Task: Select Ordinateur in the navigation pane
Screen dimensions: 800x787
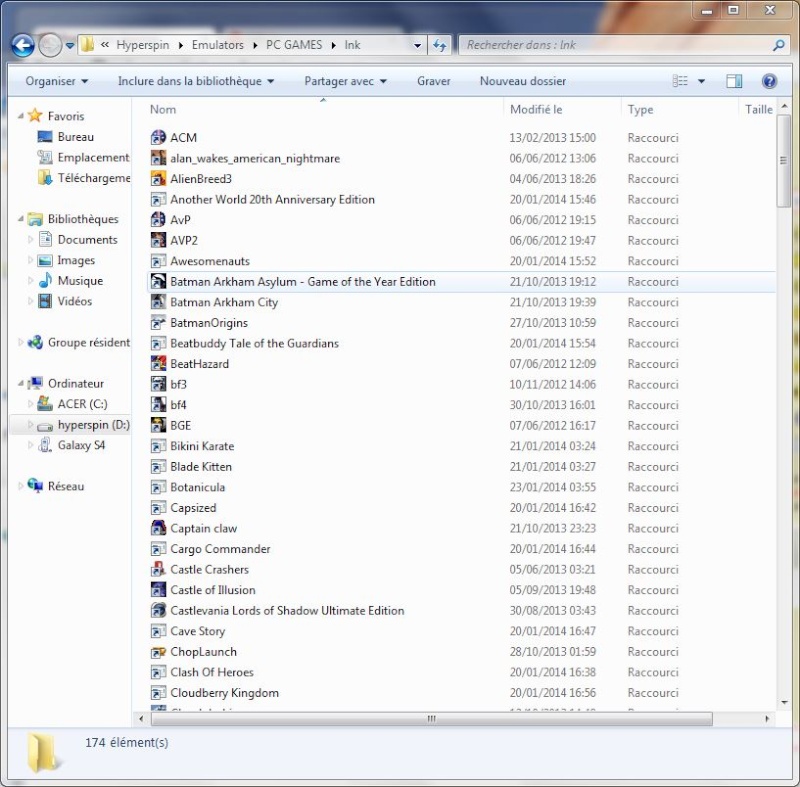Action: click(76, 384)
